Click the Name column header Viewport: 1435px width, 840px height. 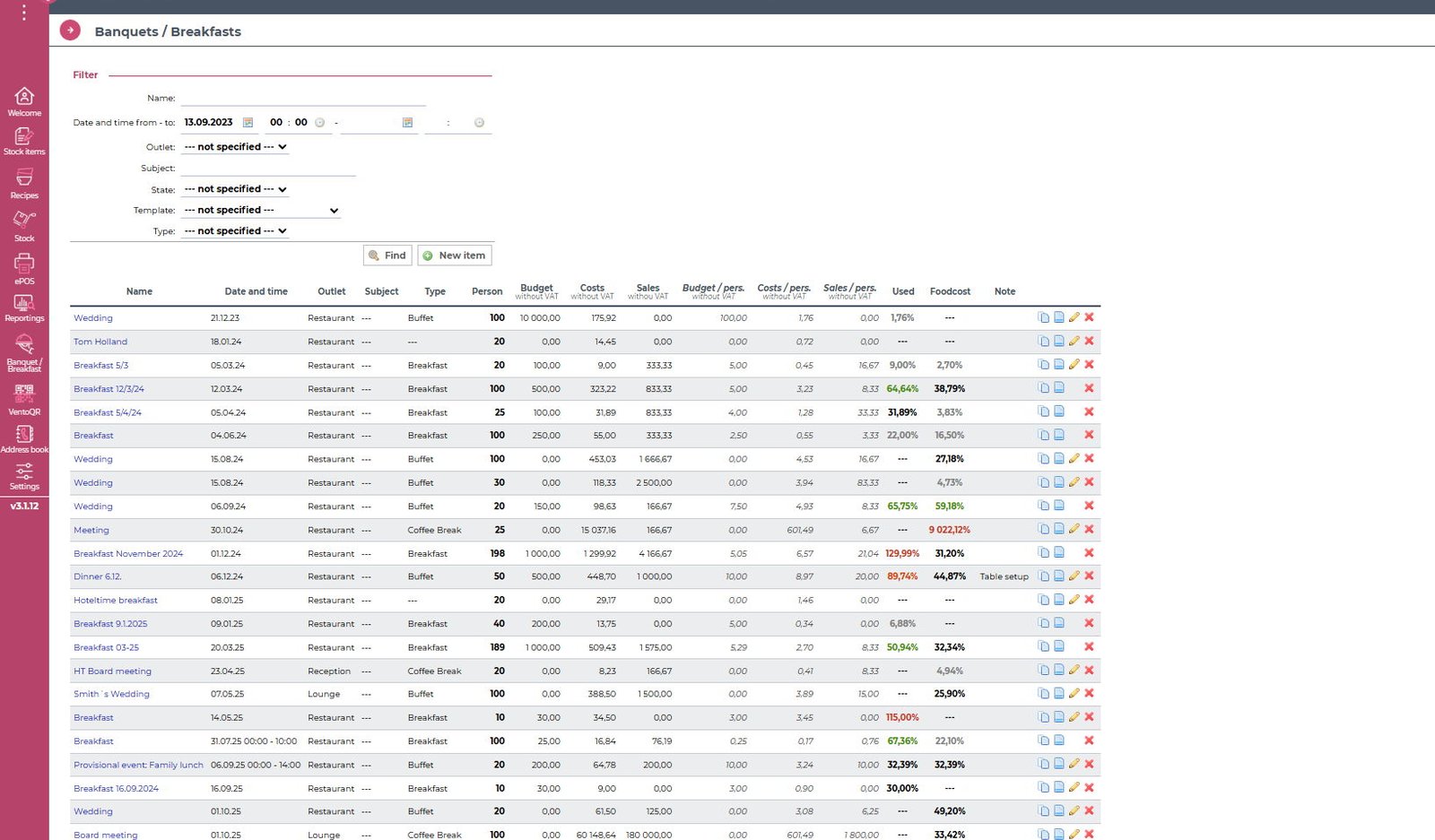pos(139,291)
